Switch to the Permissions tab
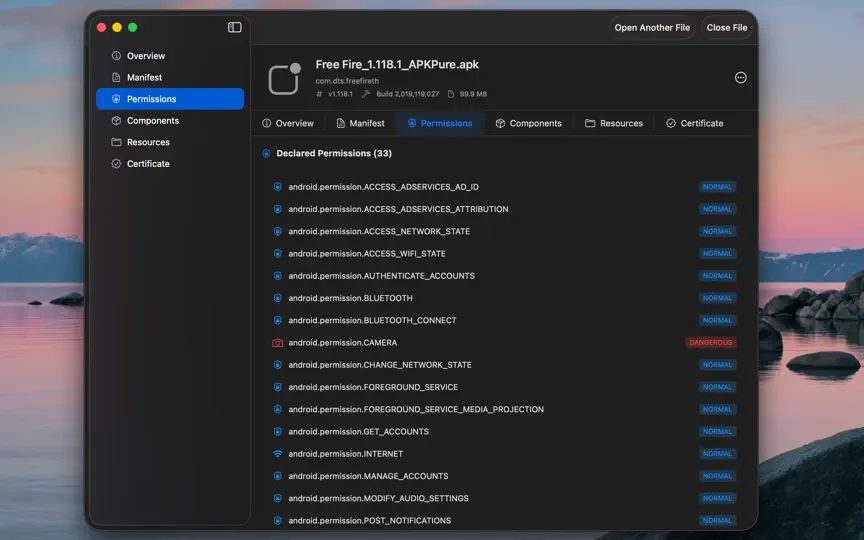This screenshot has height=540, width=864. pos(440,123)
